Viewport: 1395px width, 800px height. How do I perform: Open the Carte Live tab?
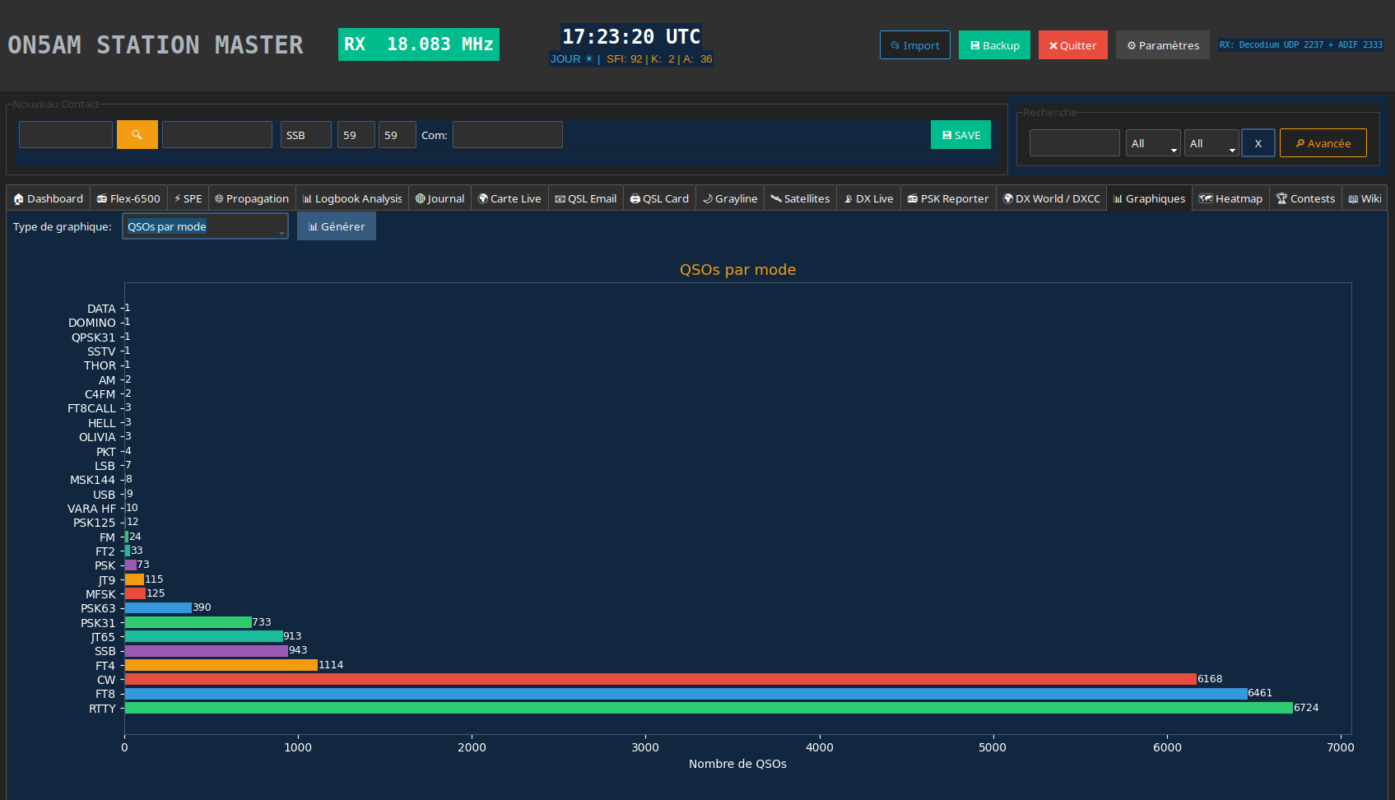[x=509, y=199]
